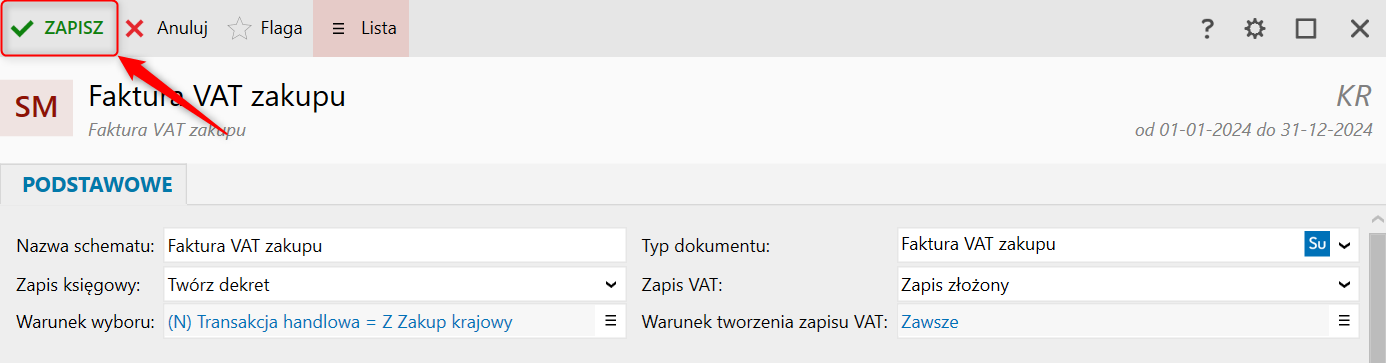
Task: Save with the ZAPISZ button
Action: tap(59, 28)
